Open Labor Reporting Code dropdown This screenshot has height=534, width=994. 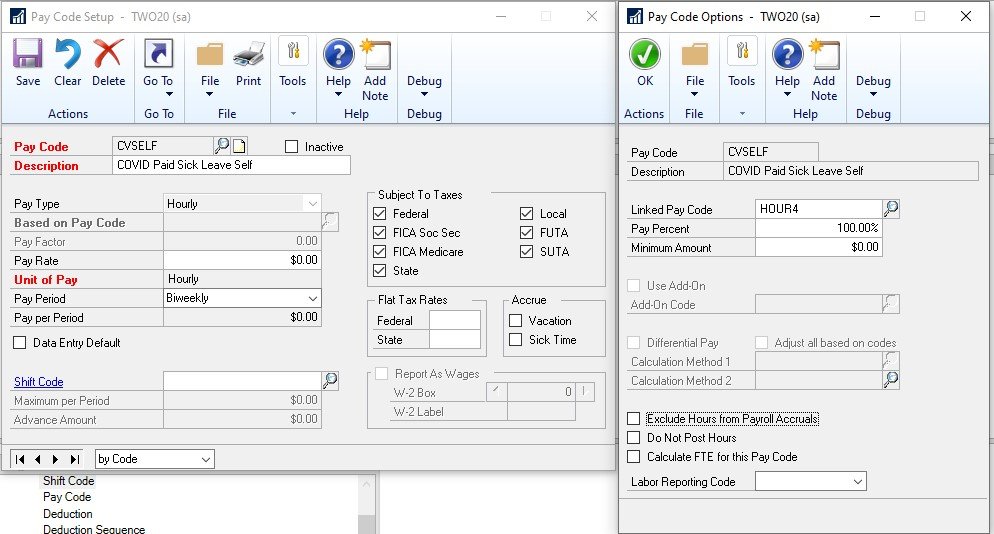858,481
